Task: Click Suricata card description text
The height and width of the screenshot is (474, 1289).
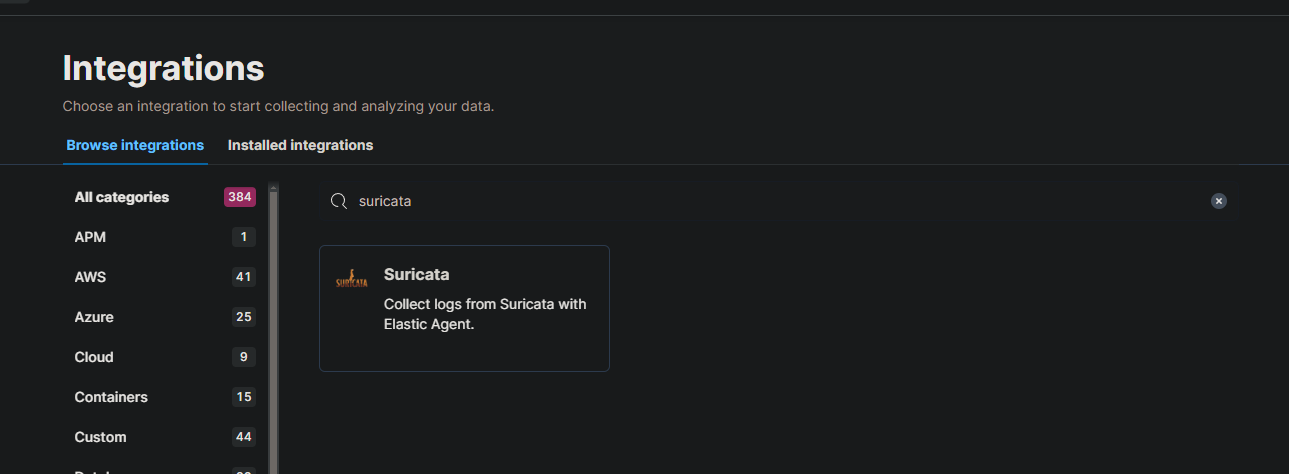Action: (485, 313)
